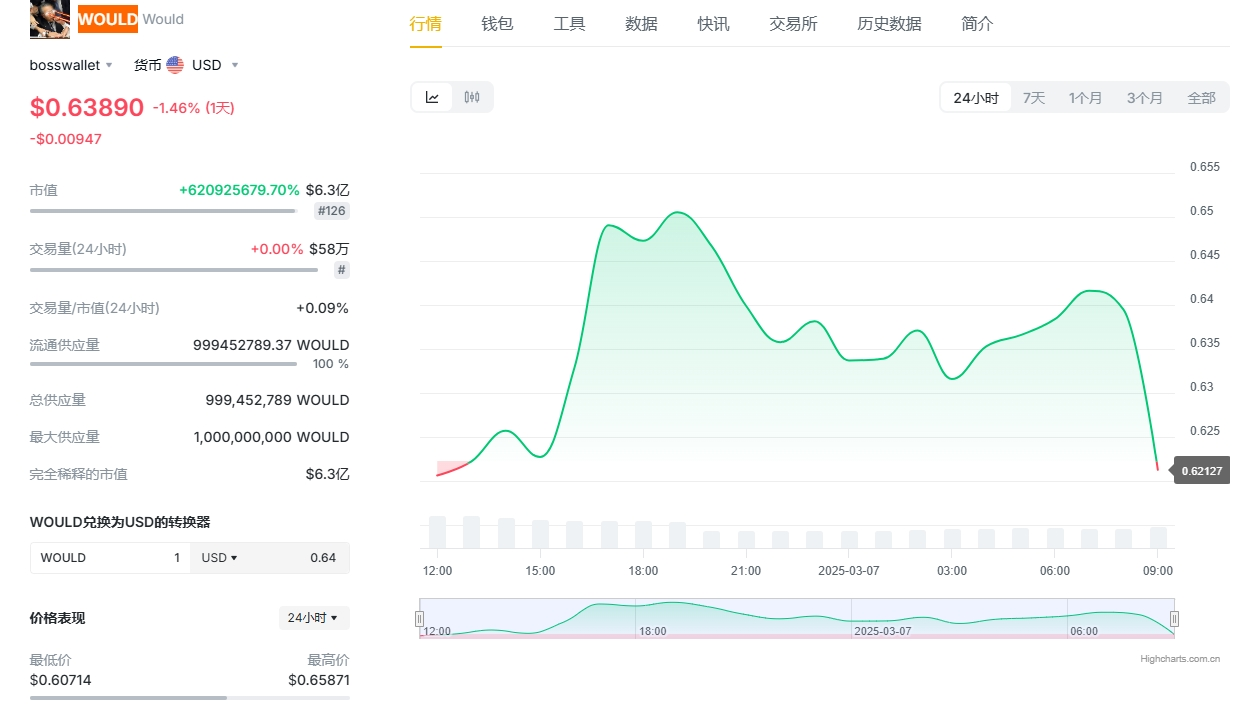This screenshot has height=716, width=1248.
Task: Open the USD currency selector dropdown
Action: (214, 65)
